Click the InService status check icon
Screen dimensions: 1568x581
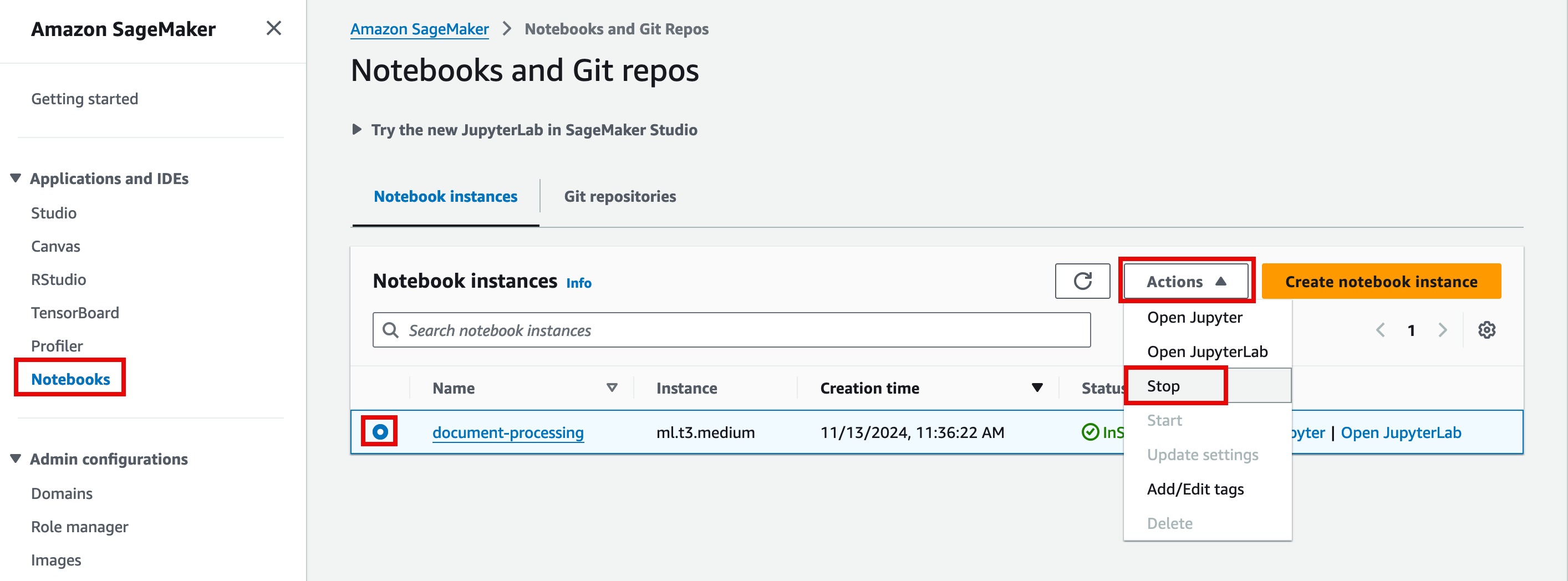(x=1090, y=432)
